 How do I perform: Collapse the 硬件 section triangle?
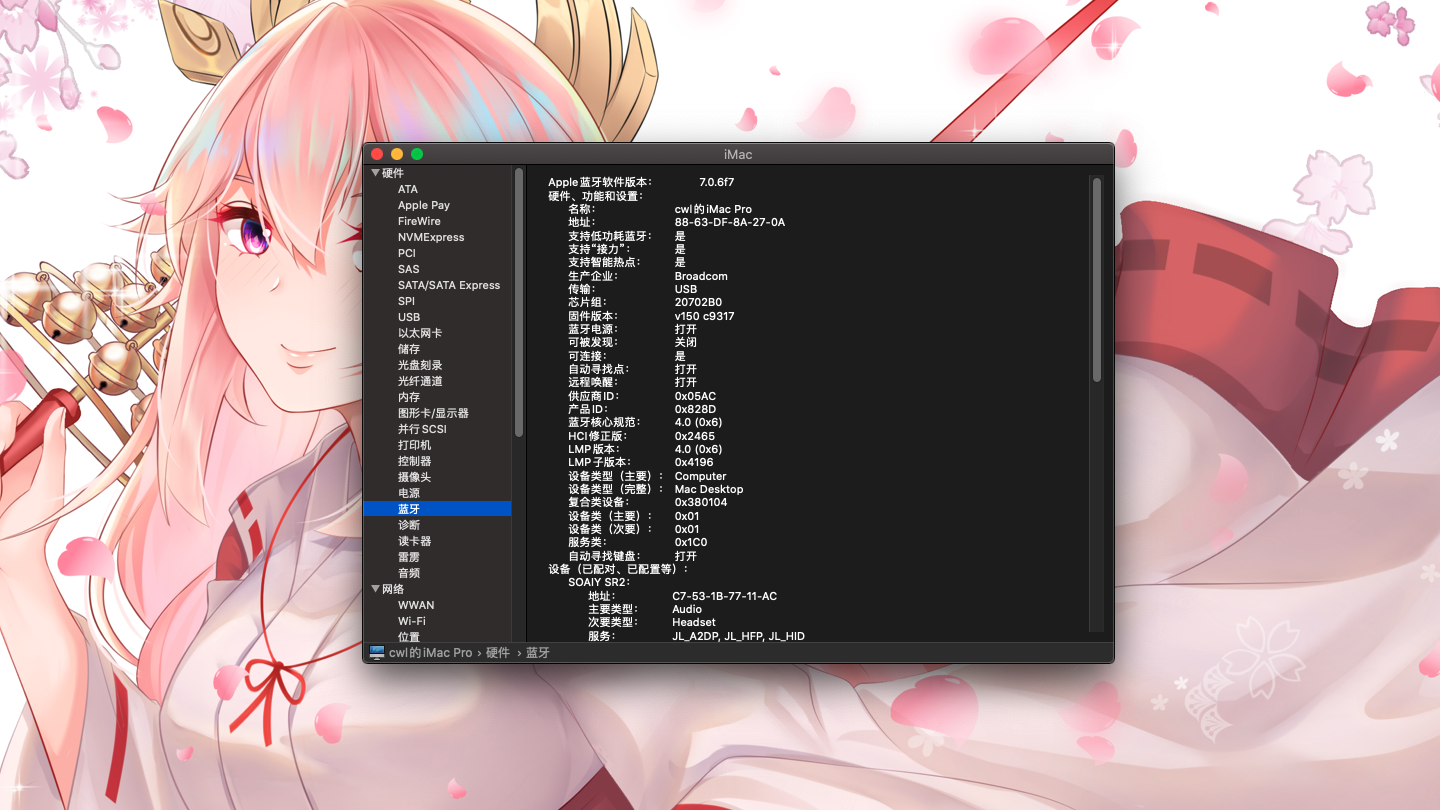[x=375, y=173]
